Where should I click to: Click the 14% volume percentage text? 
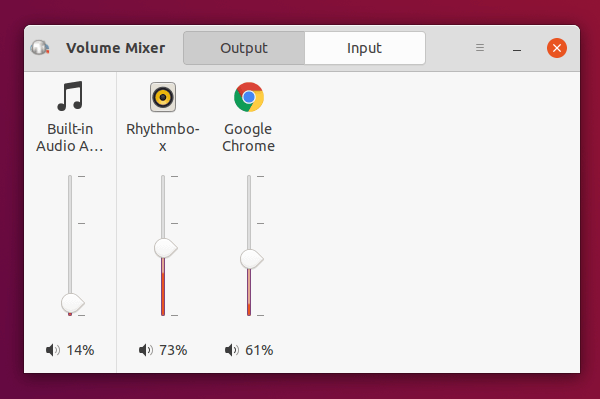(x=80, y=350)
